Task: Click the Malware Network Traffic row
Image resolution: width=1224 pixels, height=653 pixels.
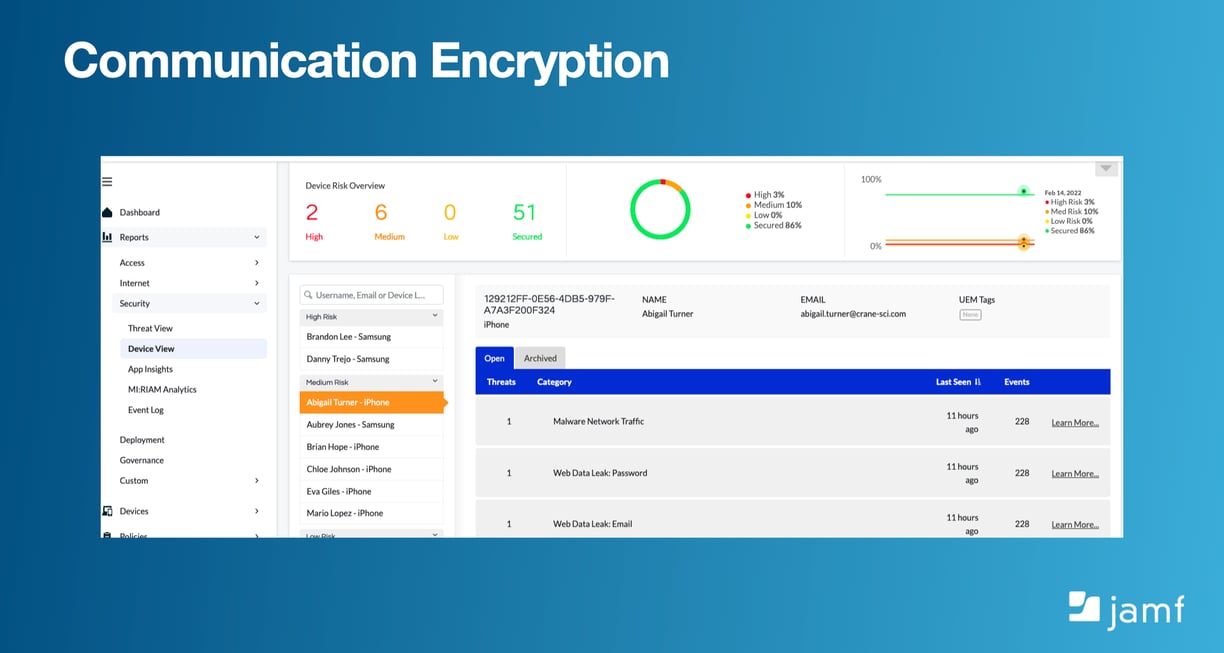Action: [793, 421]
